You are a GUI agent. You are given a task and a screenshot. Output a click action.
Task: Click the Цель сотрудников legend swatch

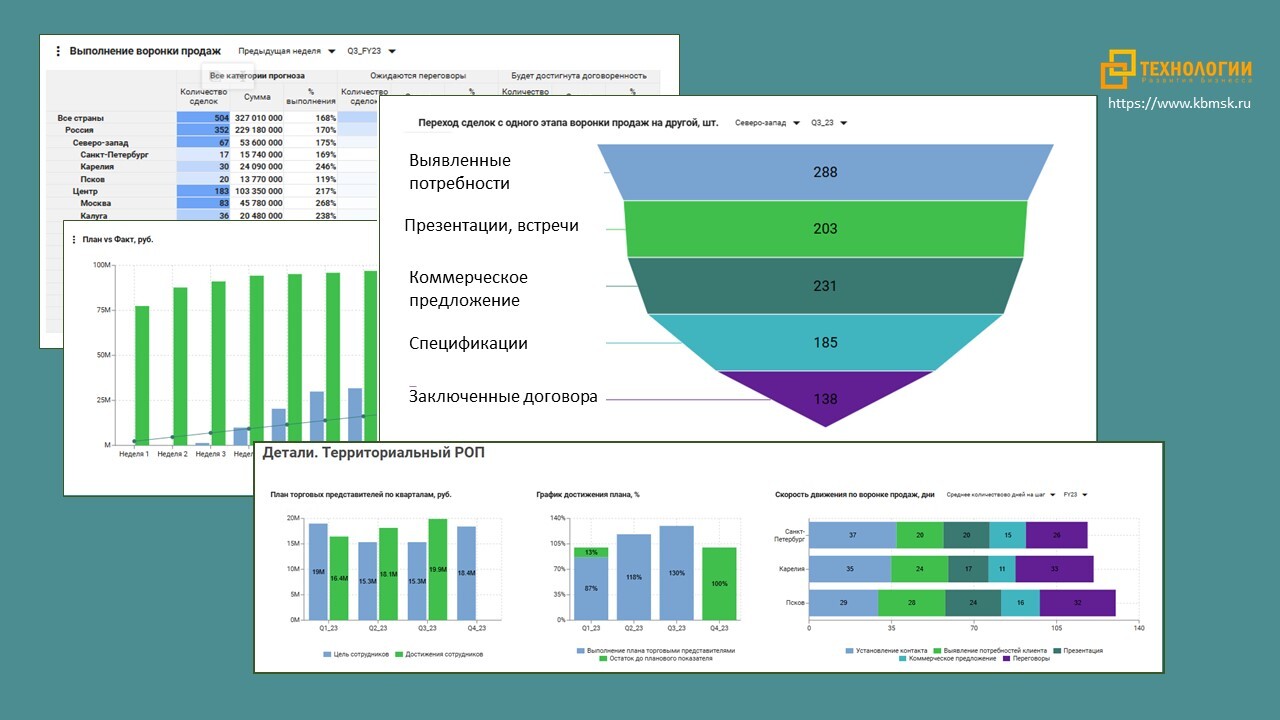(x=327, y=654)
